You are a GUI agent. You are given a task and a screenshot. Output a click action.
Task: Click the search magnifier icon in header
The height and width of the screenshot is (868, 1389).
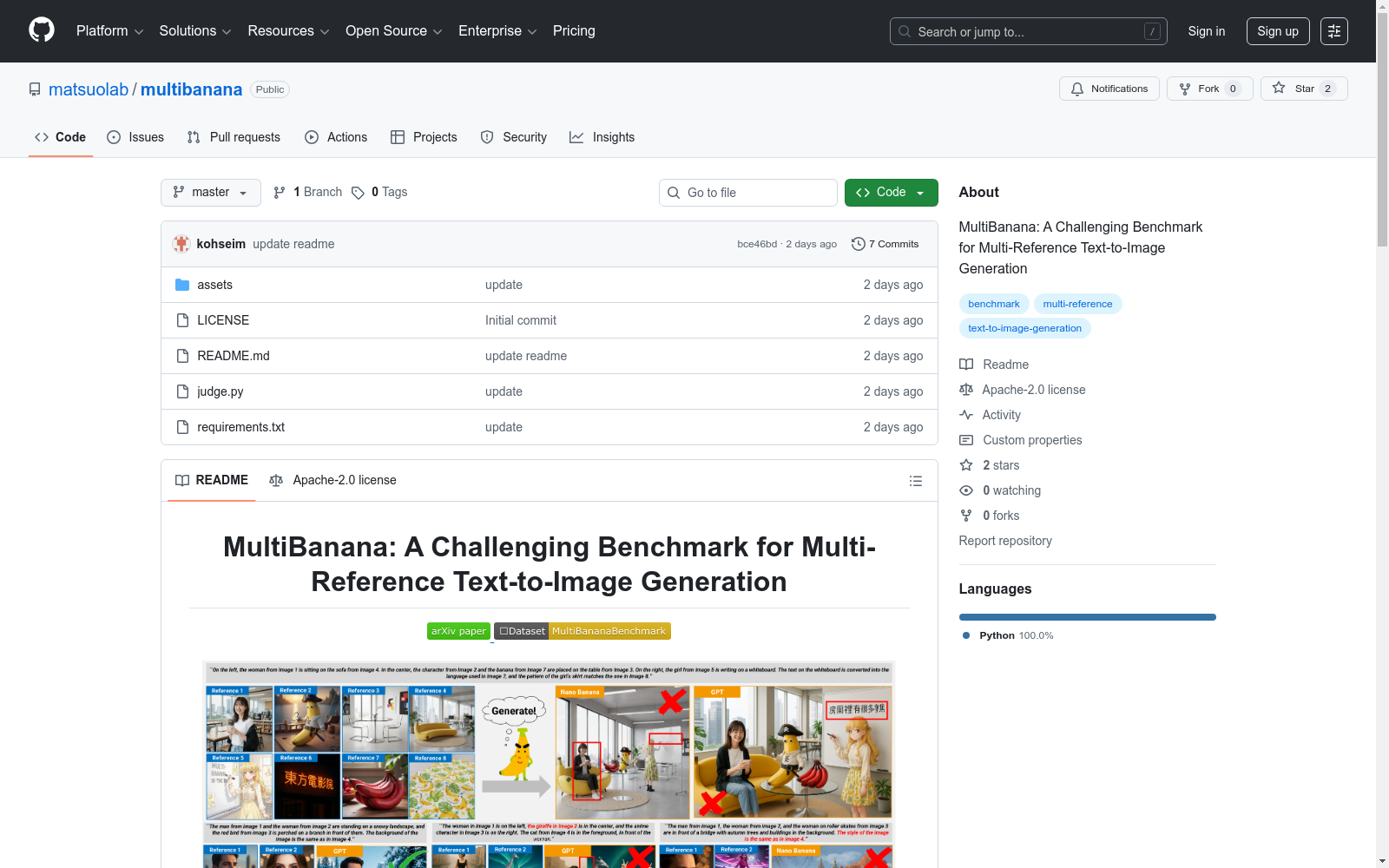point(905,31)
